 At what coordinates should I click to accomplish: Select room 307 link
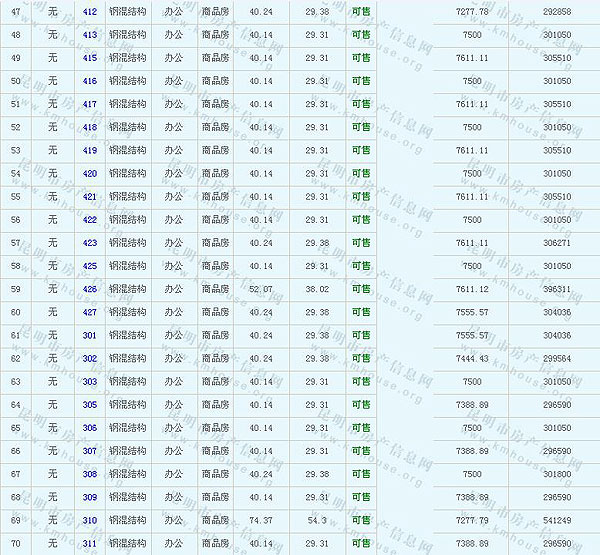[90, 451]
